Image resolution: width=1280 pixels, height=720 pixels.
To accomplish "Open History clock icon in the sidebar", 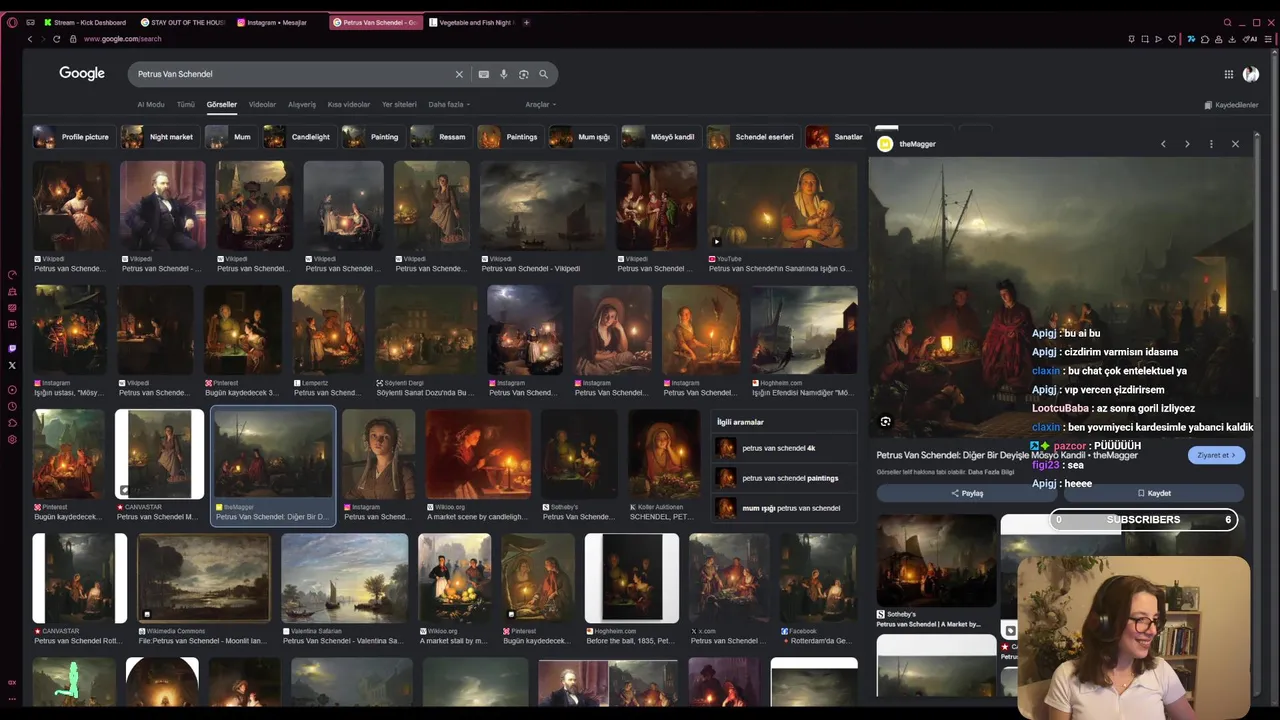I will (x=12, y=406).
